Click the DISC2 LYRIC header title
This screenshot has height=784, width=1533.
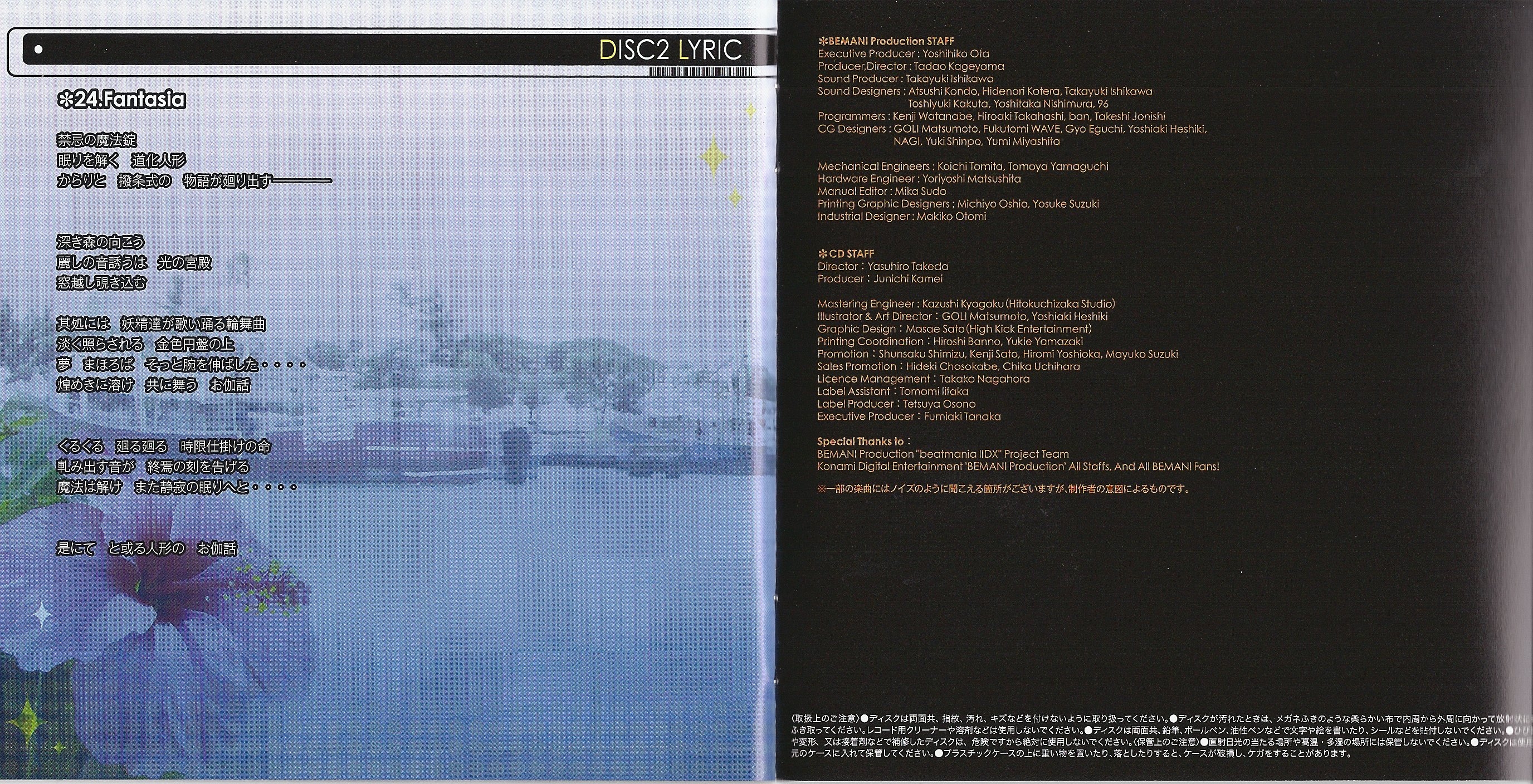(671, 50)
